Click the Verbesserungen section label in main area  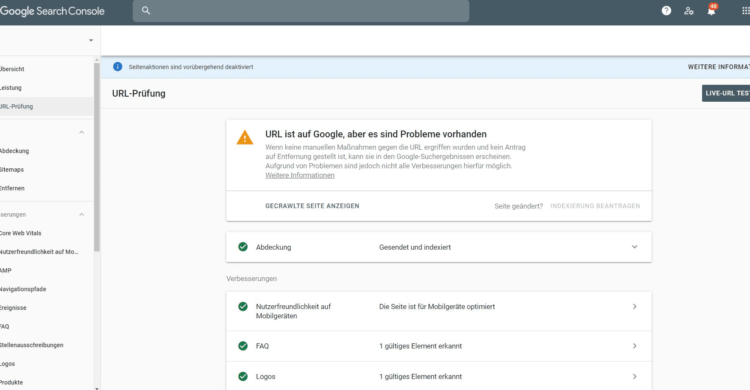click(252, 278)
